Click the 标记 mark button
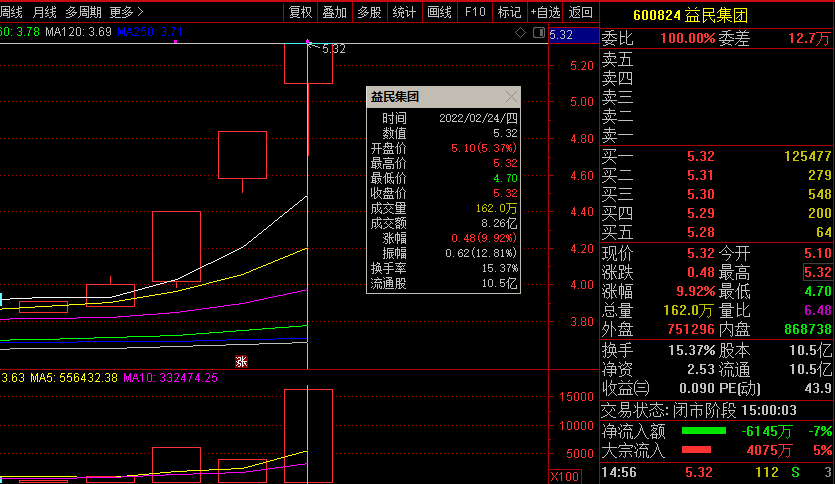 pyautogui.click(x=509, y=12)
